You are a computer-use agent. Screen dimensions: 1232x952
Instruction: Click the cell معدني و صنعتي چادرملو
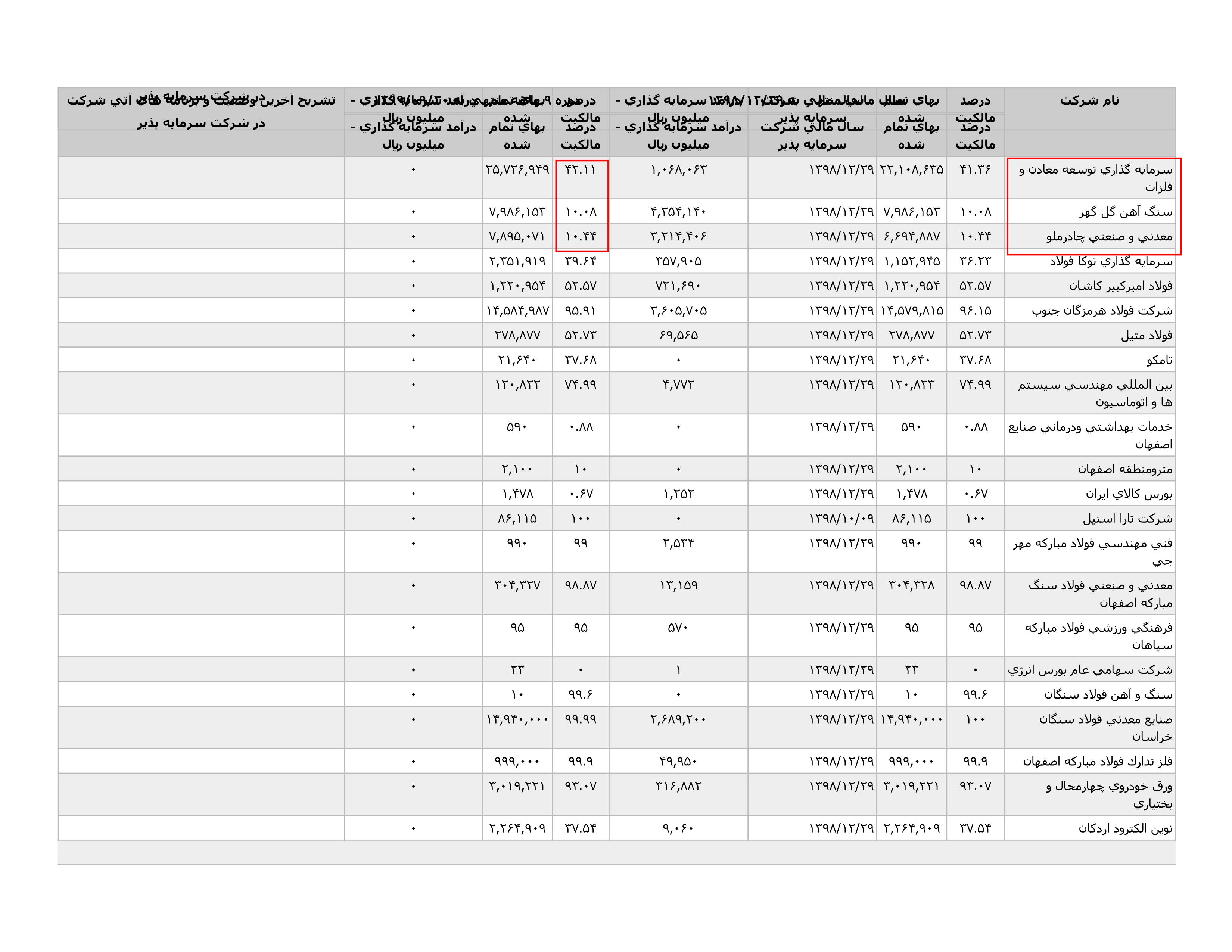click(1109, 237)
